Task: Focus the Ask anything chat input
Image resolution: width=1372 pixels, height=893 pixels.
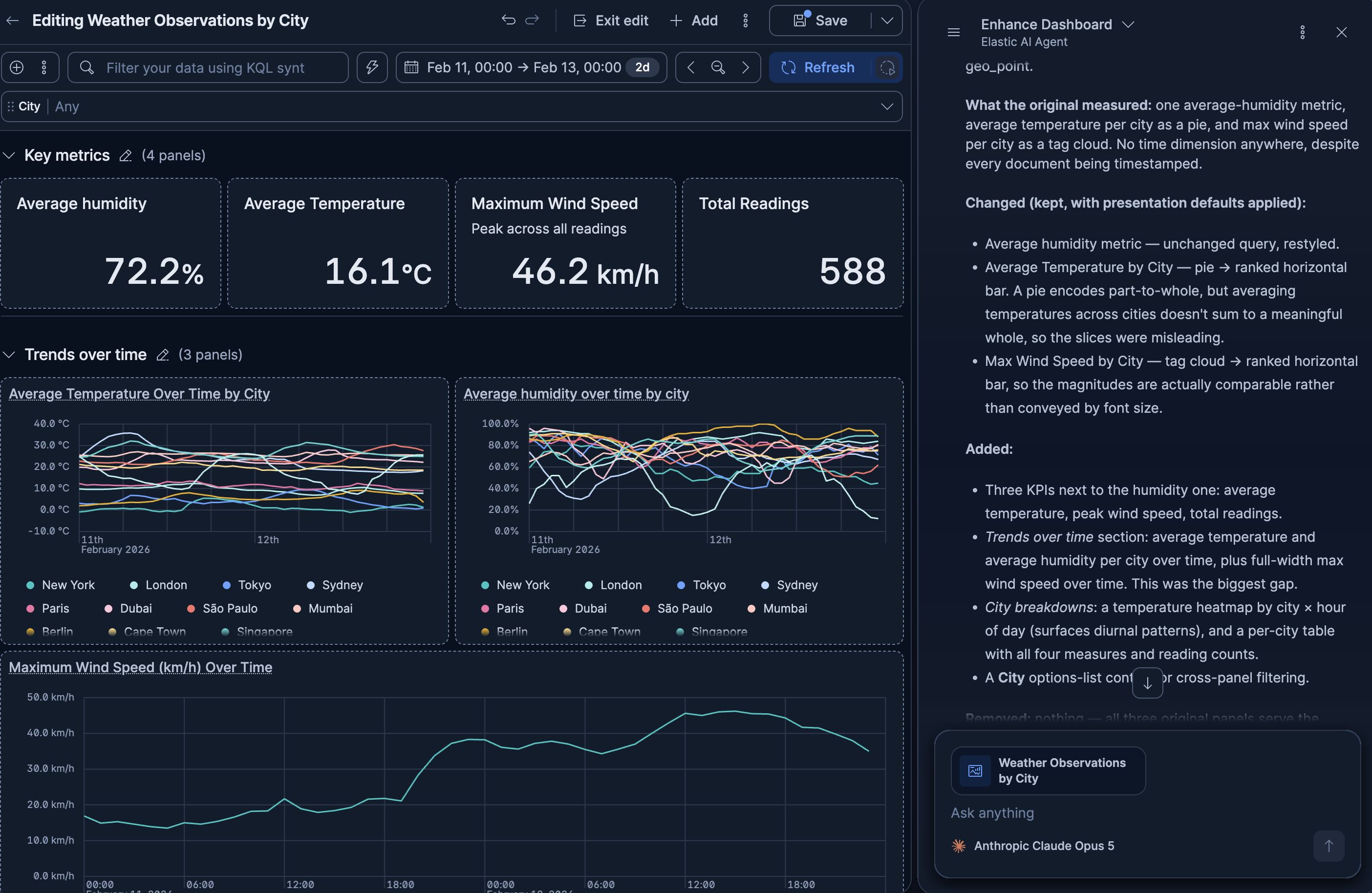Action: (1147, 813)
